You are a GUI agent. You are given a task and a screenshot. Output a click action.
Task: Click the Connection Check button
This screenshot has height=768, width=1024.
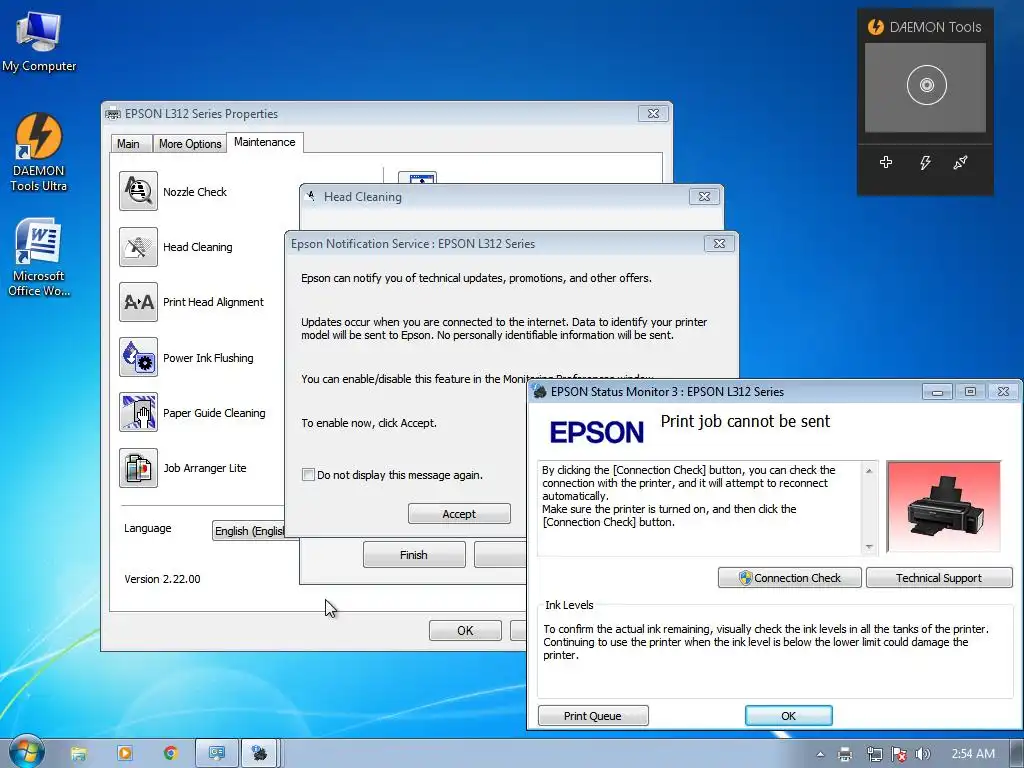(x=790, y=578)
